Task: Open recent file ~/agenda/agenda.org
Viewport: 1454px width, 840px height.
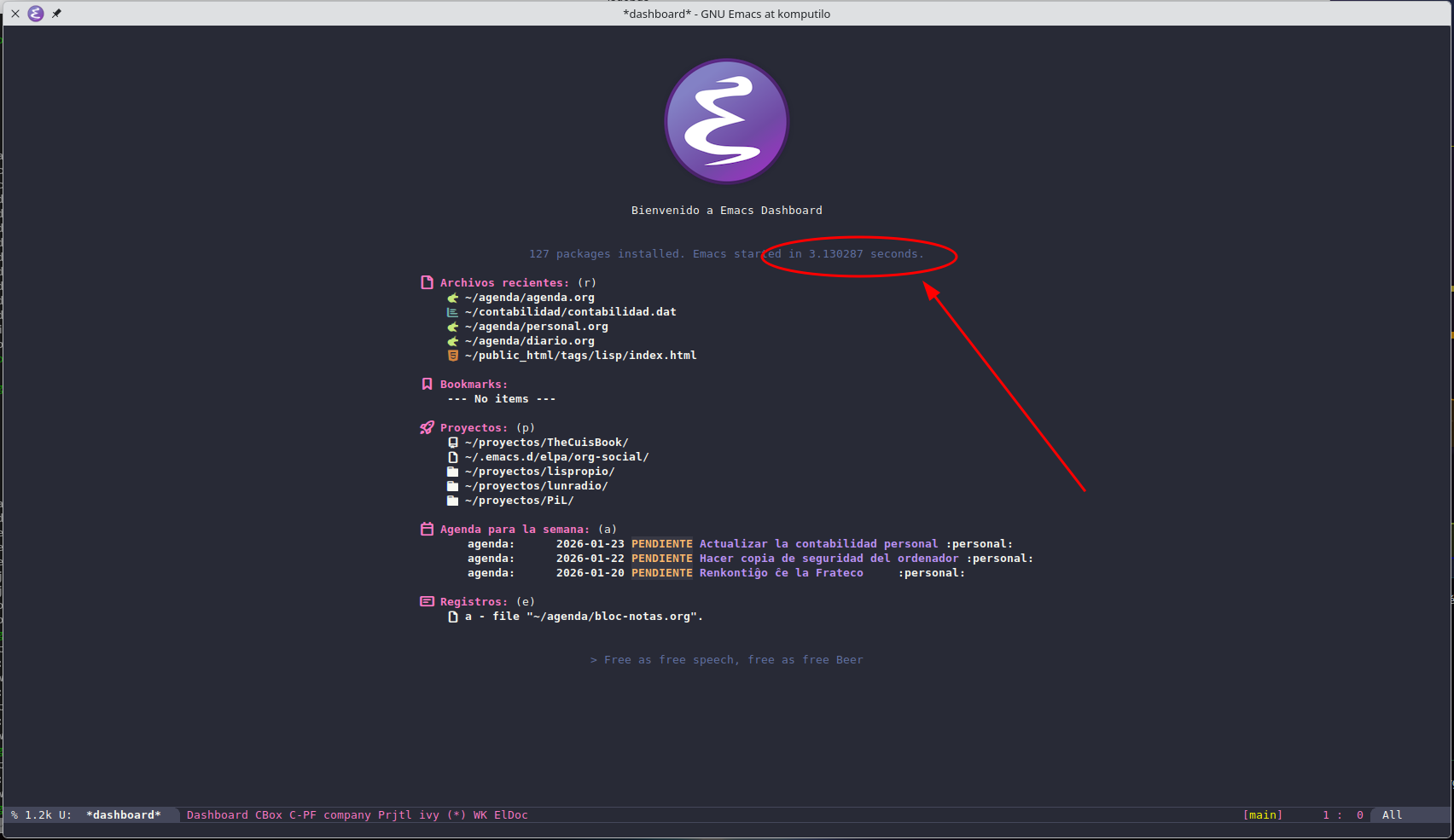Action: click(529, 298)
